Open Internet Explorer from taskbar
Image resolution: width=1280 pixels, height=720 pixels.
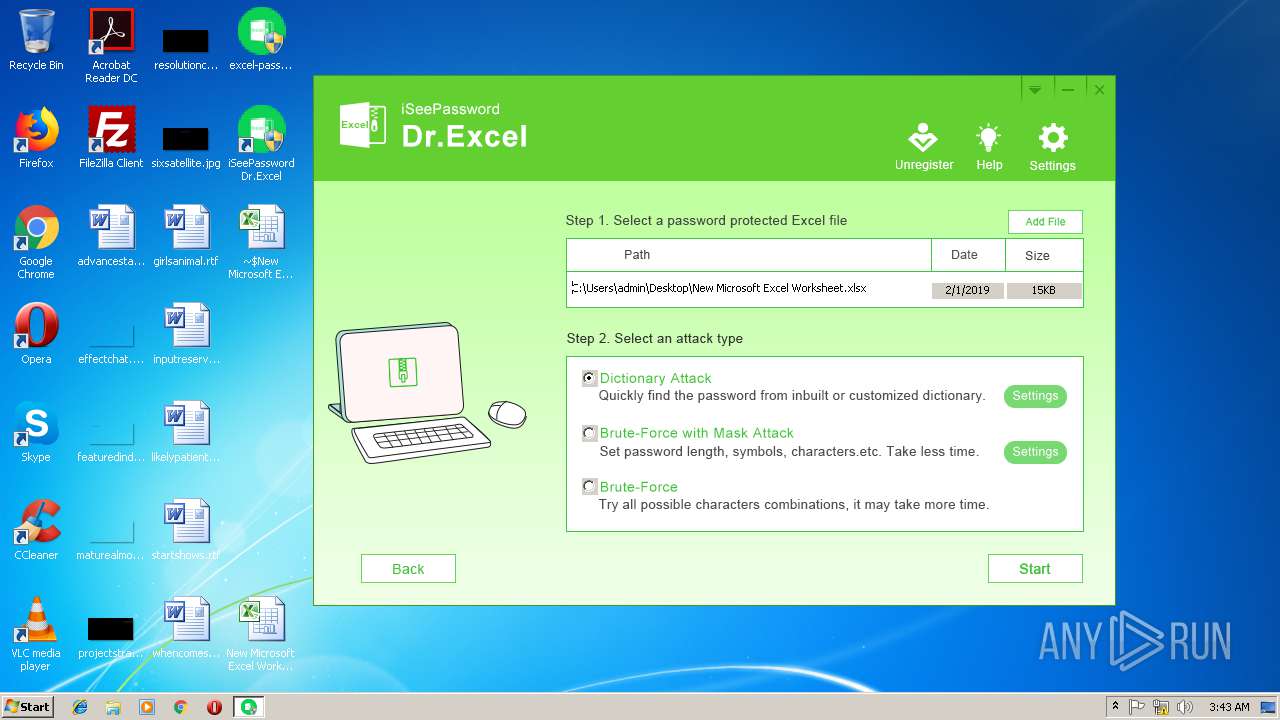pyautogui.click(x=80, y=707)
